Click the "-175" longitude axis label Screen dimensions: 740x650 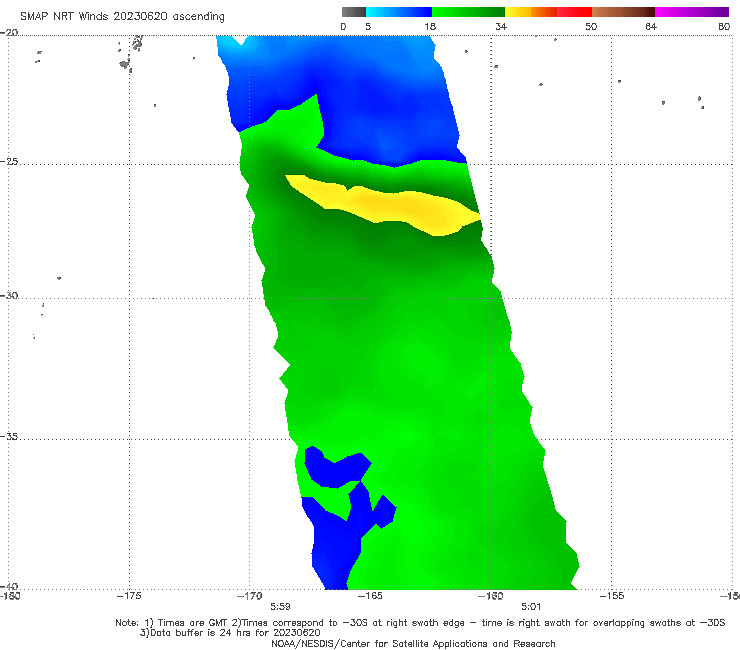129,596
